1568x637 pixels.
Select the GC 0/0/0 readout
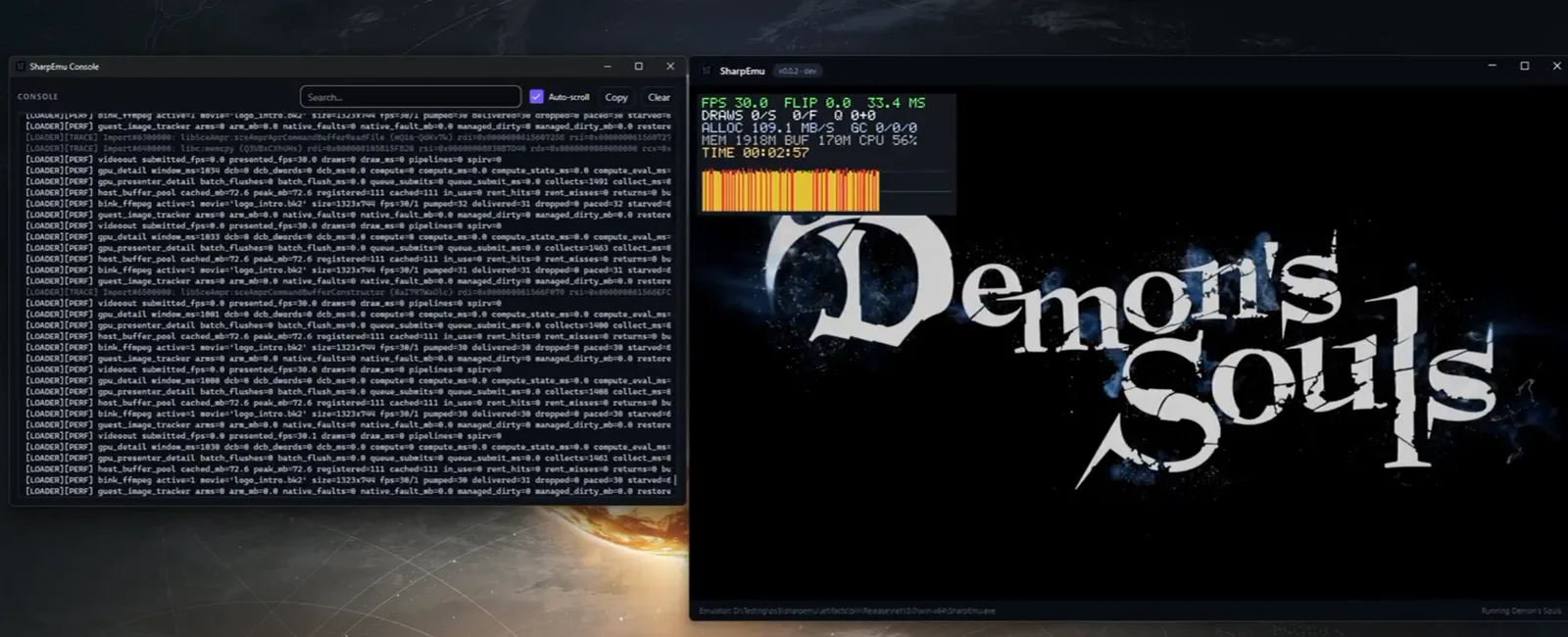884,128
